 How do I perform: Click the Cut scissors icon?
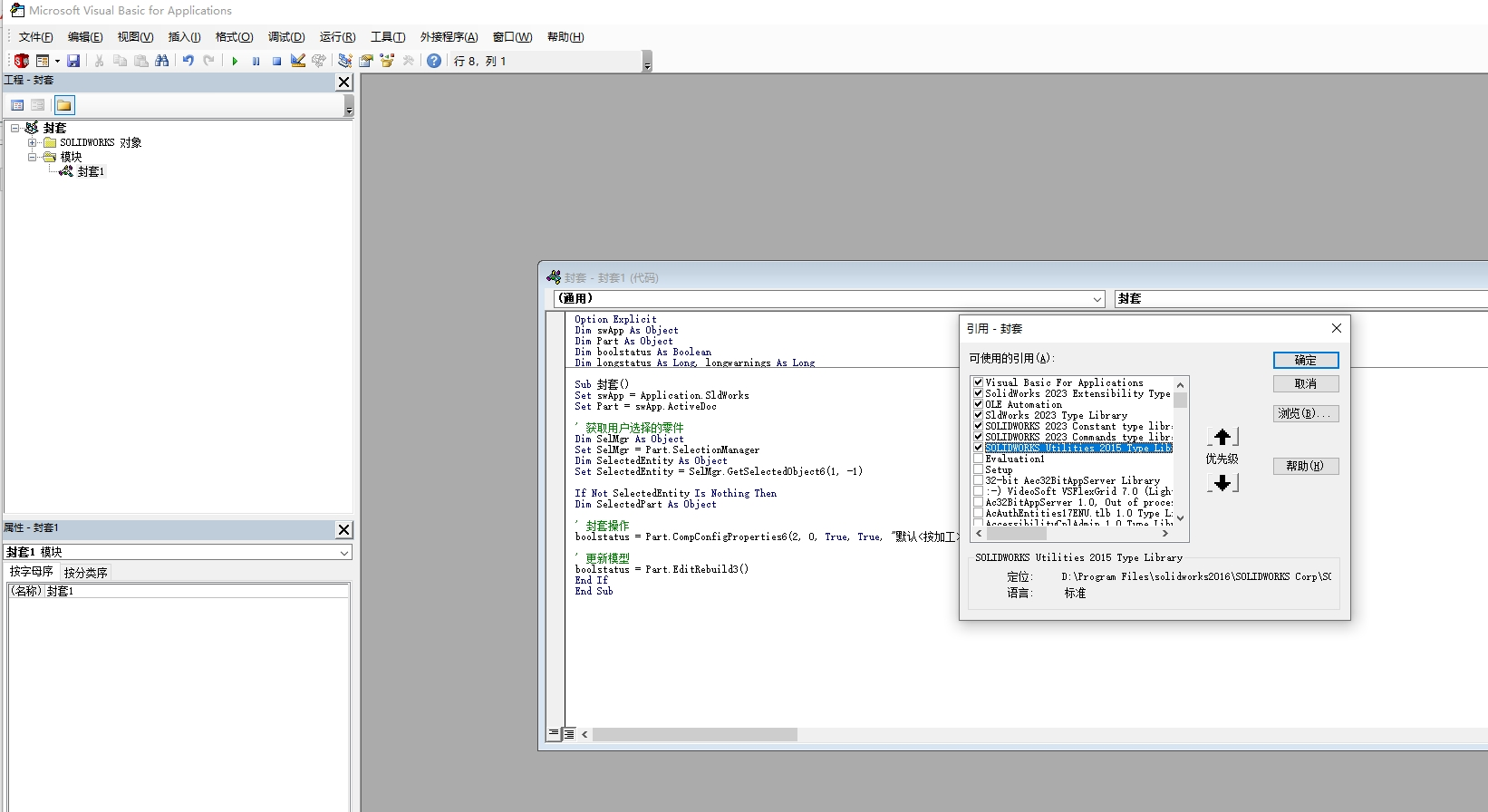(99, 61)
